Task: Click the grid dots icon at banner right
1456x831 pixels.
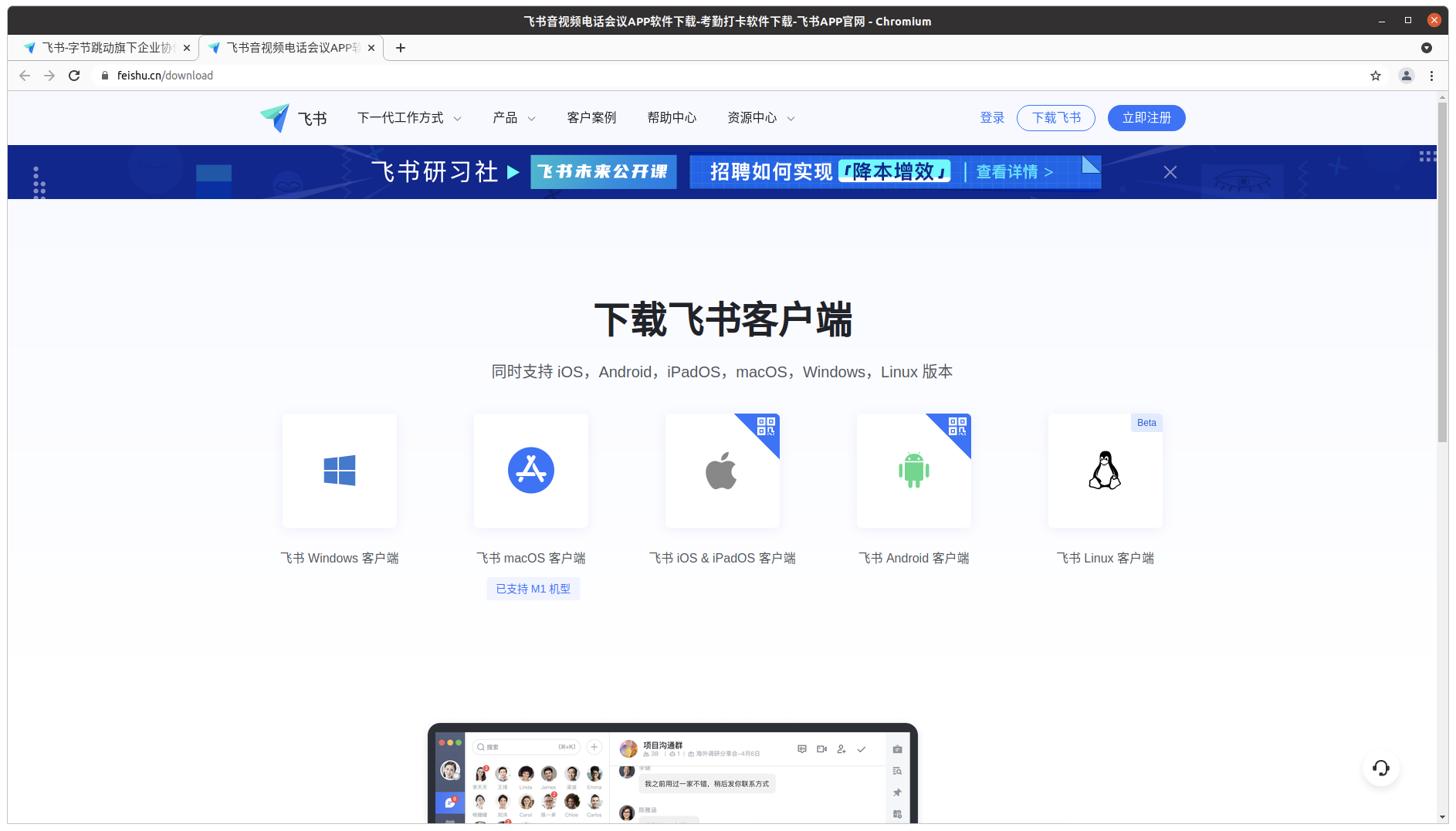Action: pyautogui.click(x=1427, y=157)
